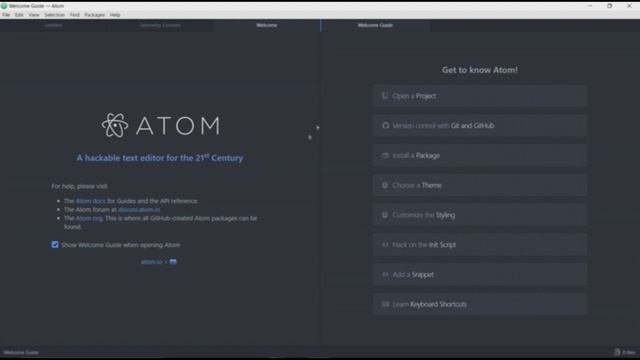
Task: Click the code icon on Add a Snippet
Action: pos(385,274)
